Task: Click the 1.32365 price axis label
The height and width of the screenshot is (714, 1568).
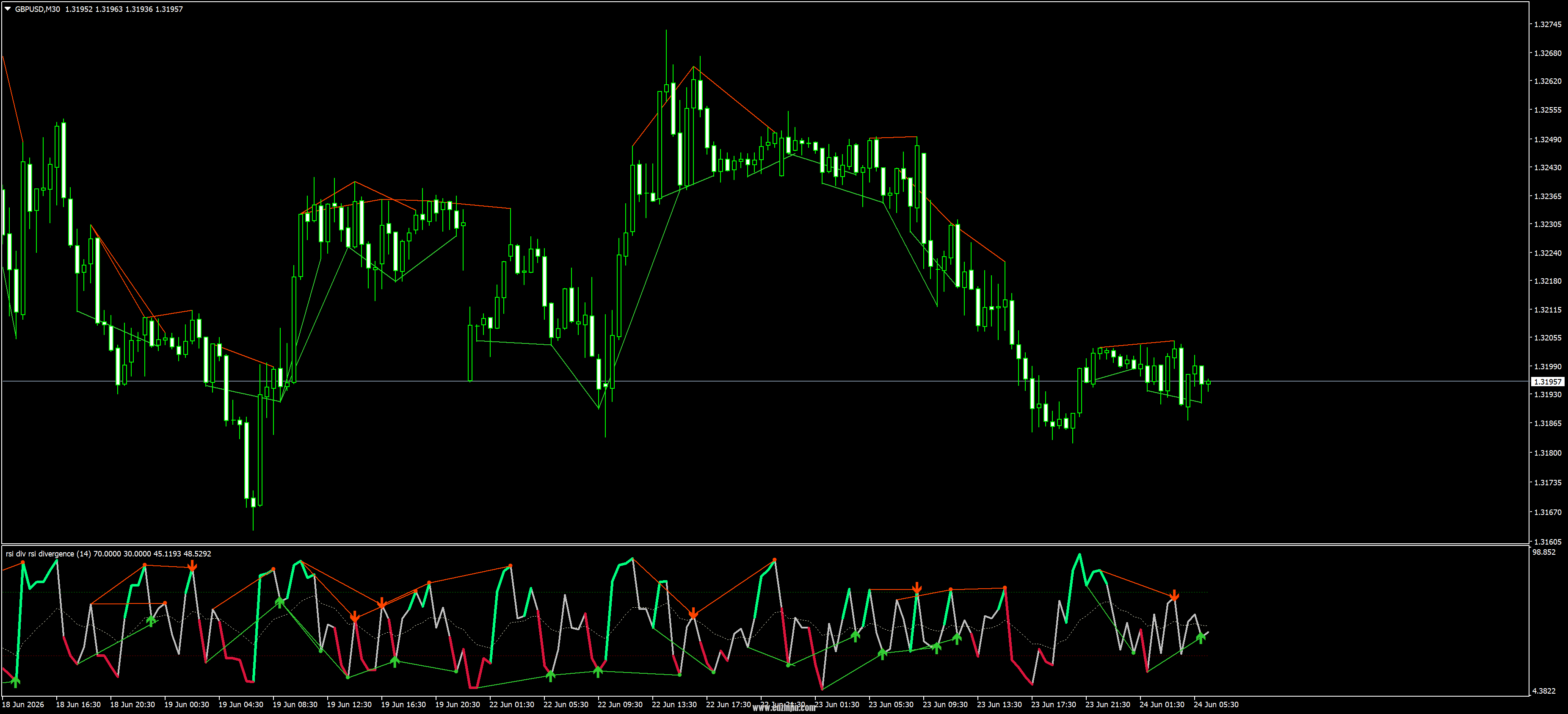Action: [x=1547, y=196]
